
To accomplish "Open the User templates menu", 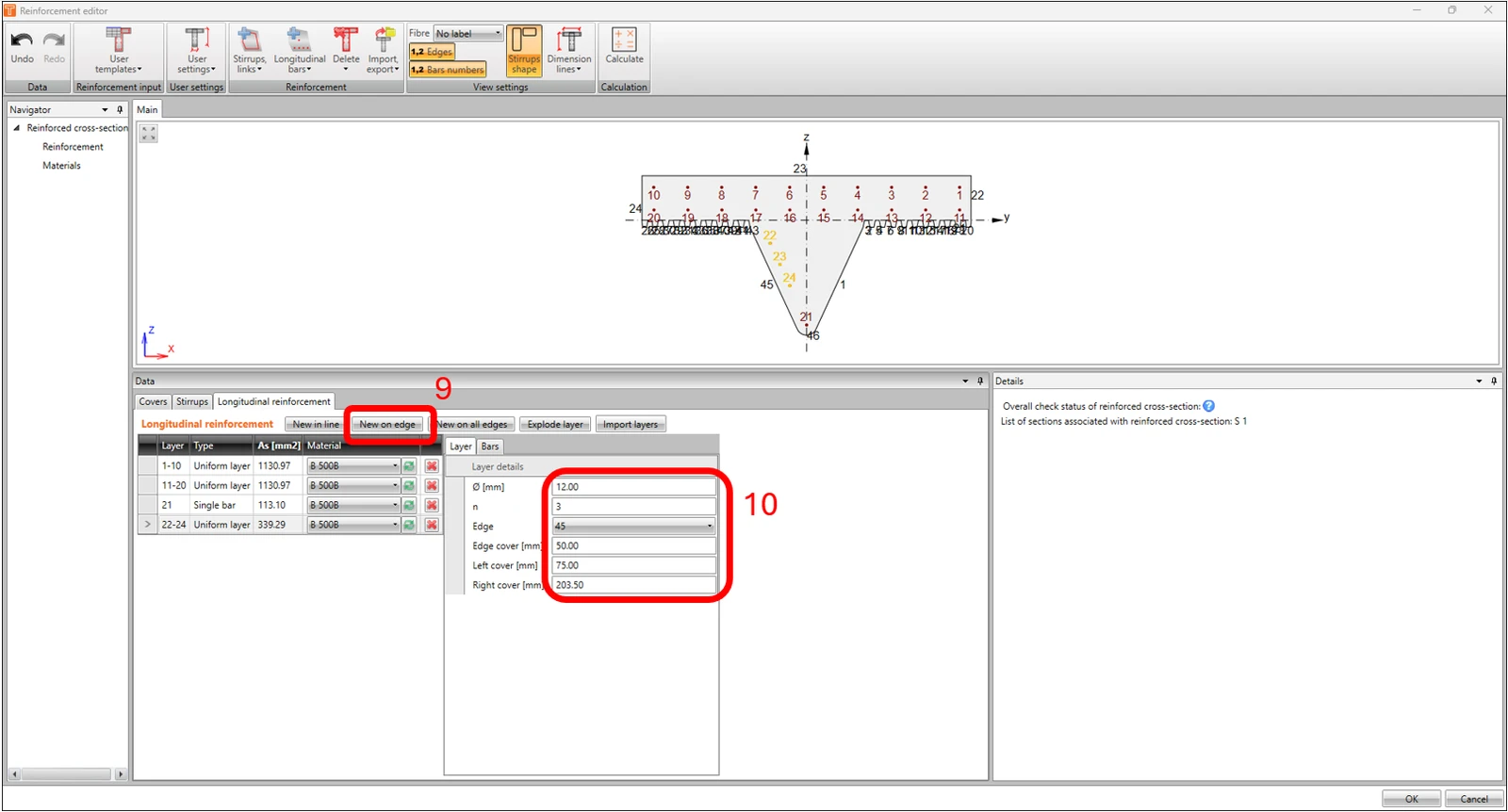I will point(119,52).
